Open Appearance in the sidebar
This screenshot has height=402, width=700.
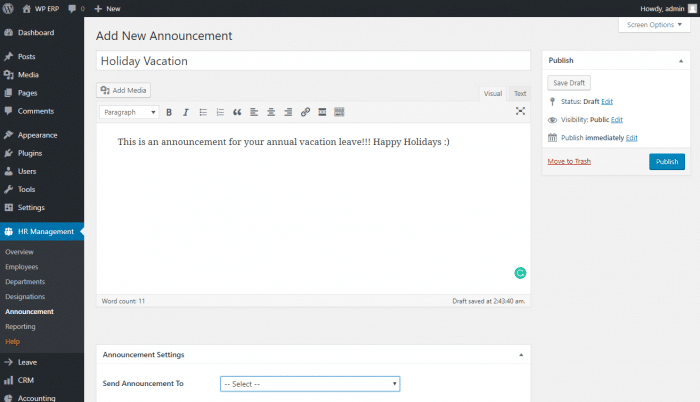coord(42,135)
